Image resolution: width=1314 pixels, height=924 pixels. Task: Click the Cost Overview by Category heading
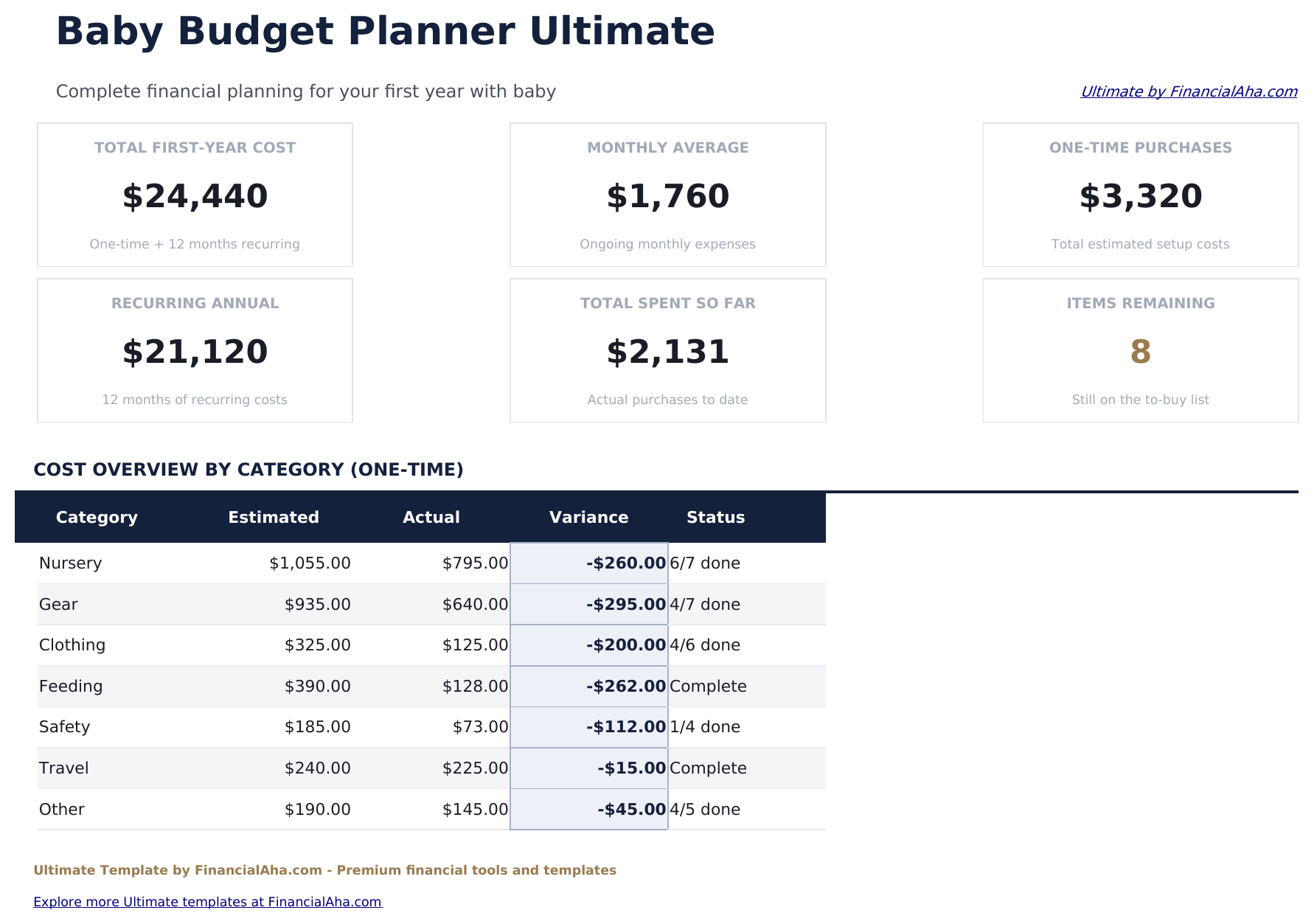(x=248, y=469)
